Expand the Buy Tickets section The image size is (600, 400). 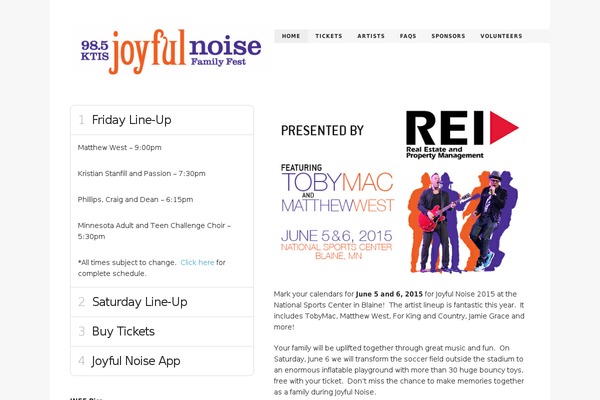[x=162, y=331]
